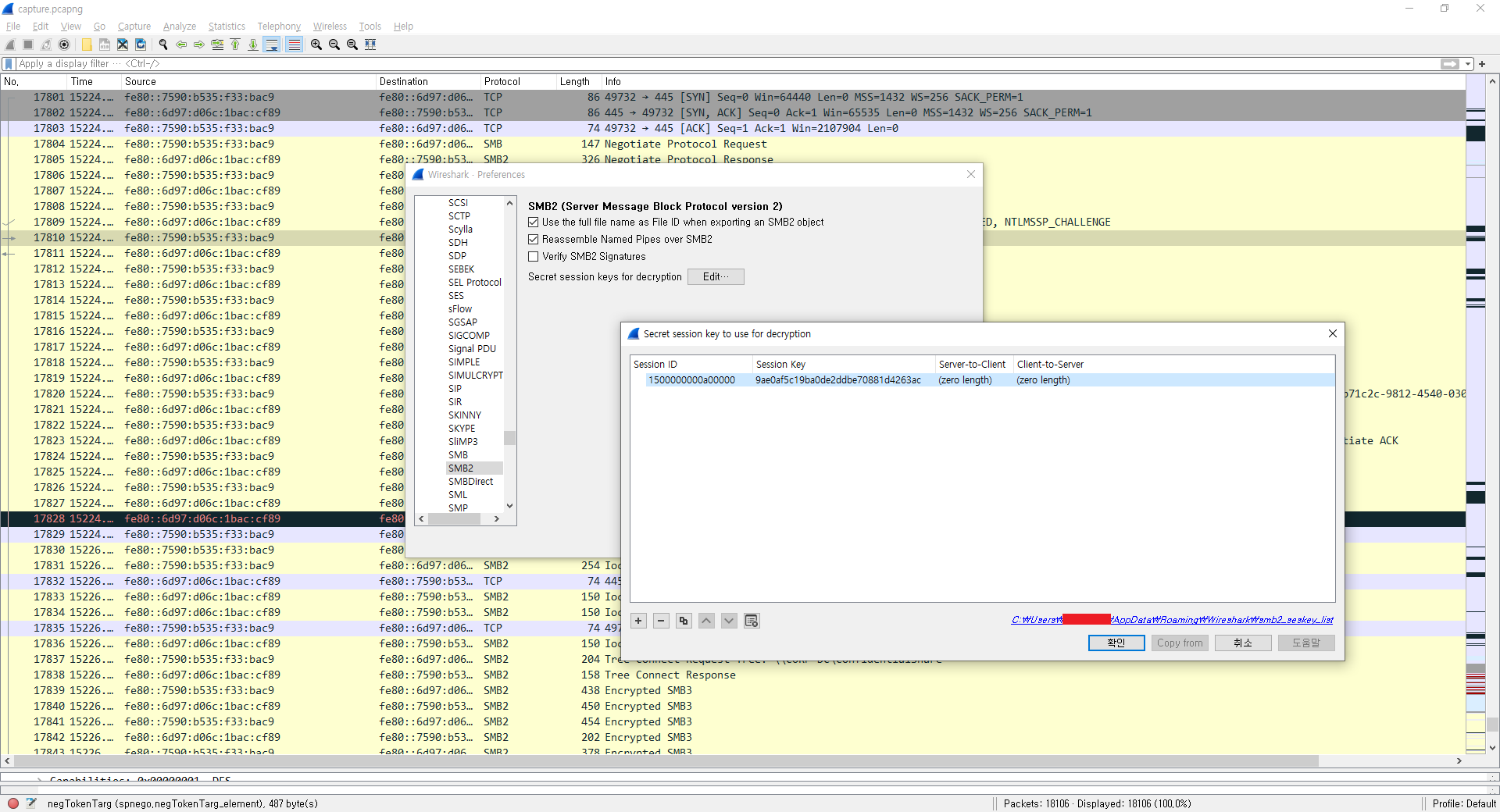The width and height of the screenshot is (1500, 812).
Task: Zoom out the main window text
Action: 334,45
